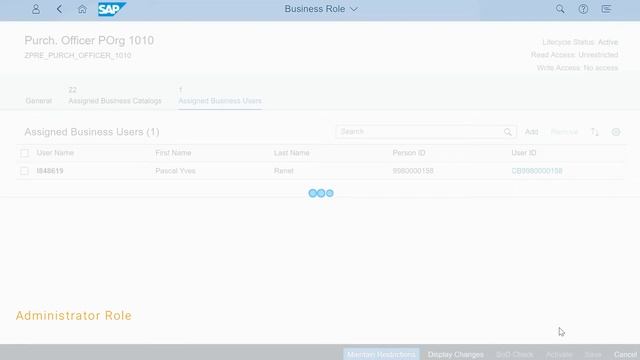Screen dimensions: 640x360
Task: Click the First Name column header
Action: (x=173, y=153)
